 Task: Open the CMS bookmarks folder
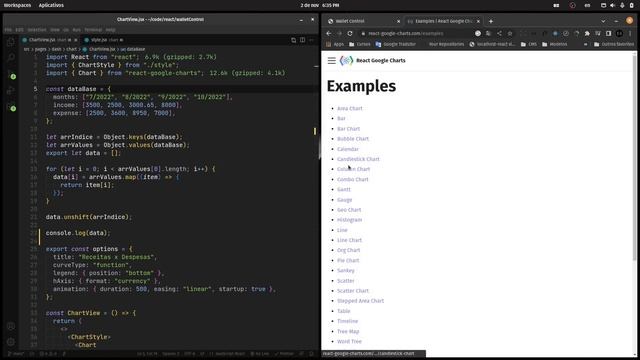click(529, 44)
